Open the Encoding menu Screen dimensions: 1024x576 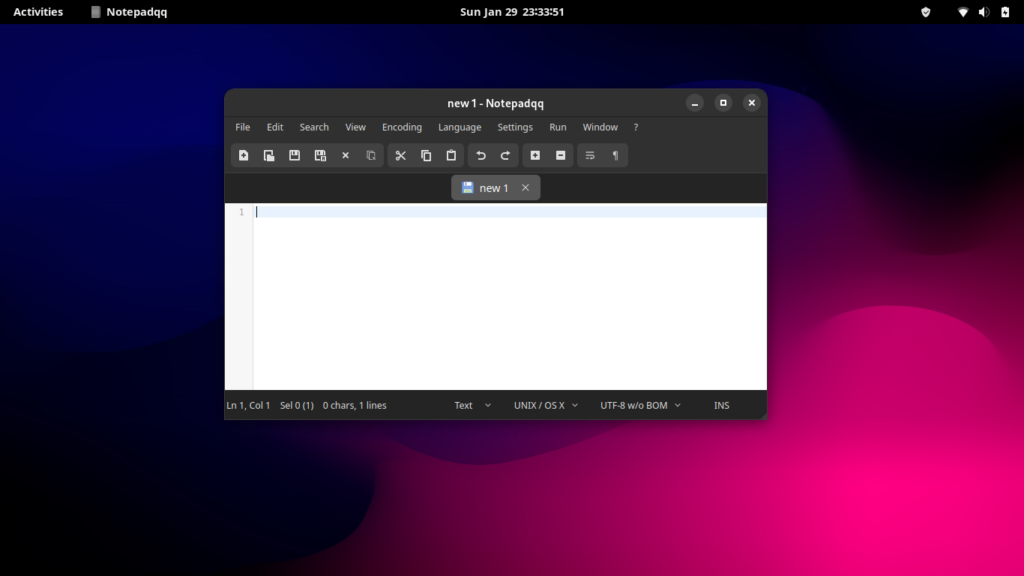401,127
